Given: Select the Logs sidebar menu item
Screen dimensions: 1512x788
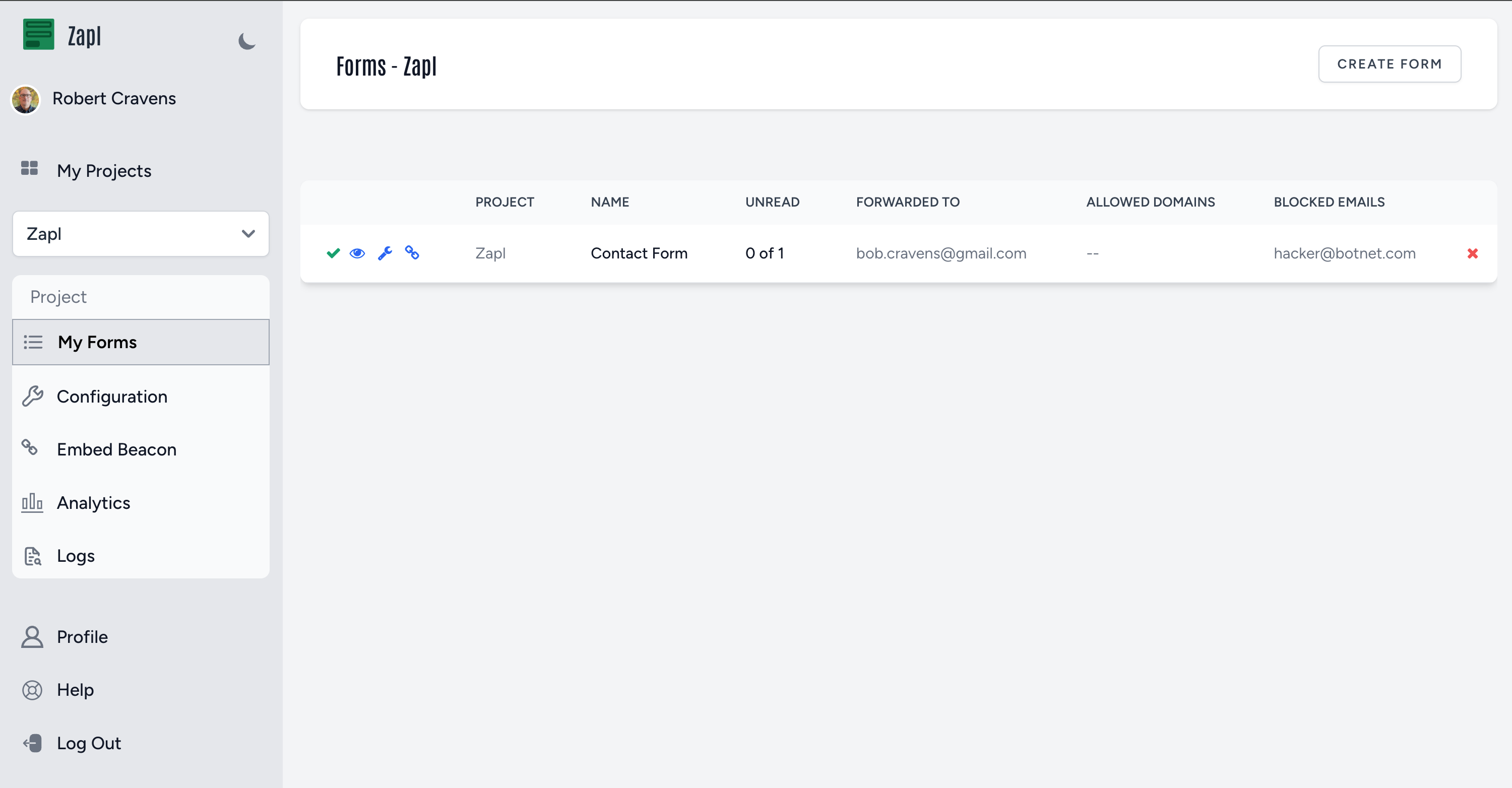Looking at the screenshot, I should [75, 556].
